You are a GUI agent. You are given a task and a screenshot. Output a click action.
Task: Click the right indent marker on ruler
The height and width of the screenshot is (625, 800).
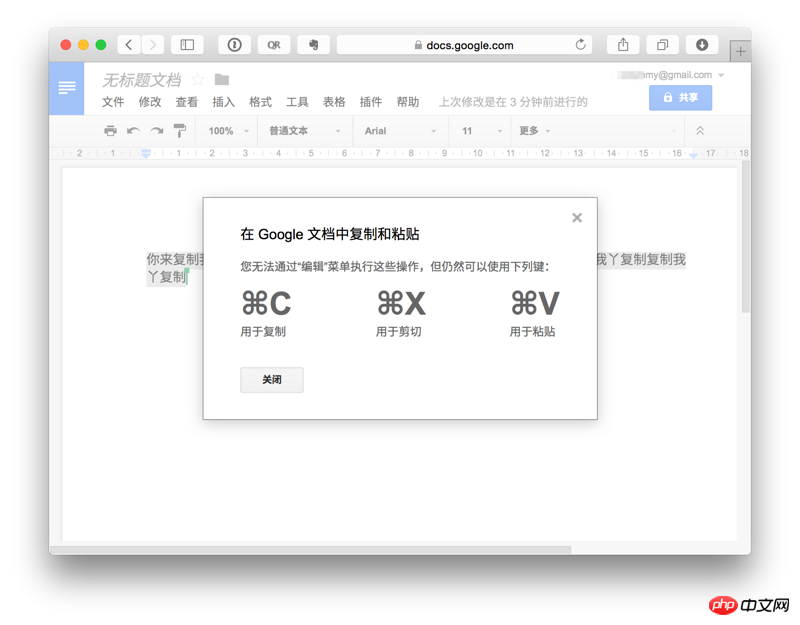pos(693,154)
